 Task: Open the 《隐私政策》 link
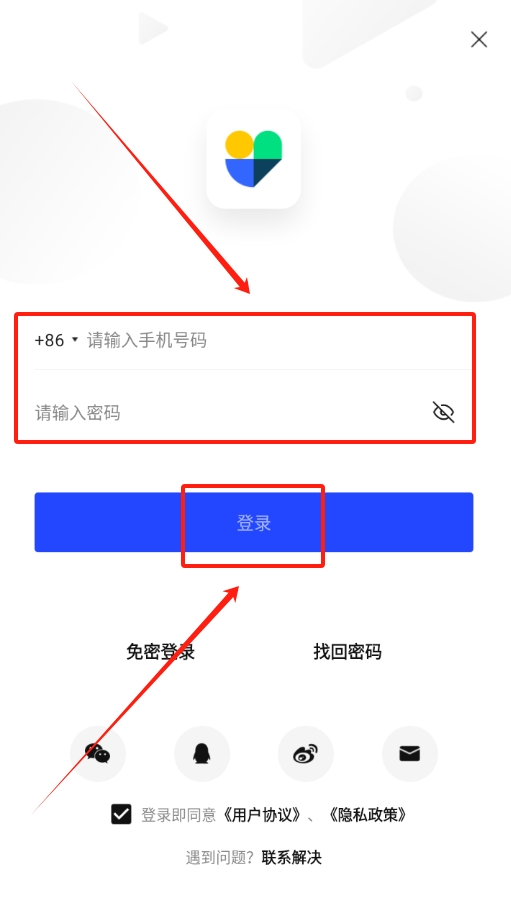pos(367,815)
